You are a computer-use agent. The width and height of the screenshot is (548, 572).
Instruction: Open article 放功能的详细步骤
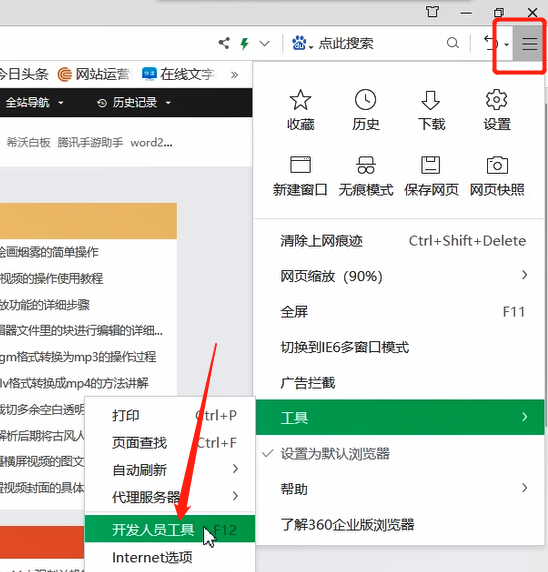point(45,305)
